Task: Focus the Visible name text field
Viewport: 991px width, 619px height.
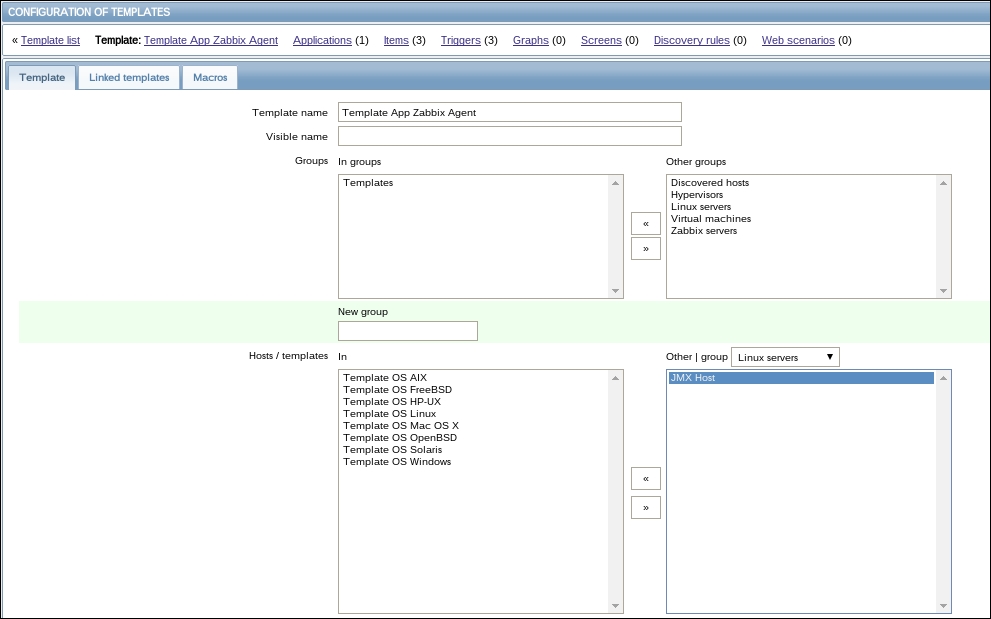Action: (509, 136)
